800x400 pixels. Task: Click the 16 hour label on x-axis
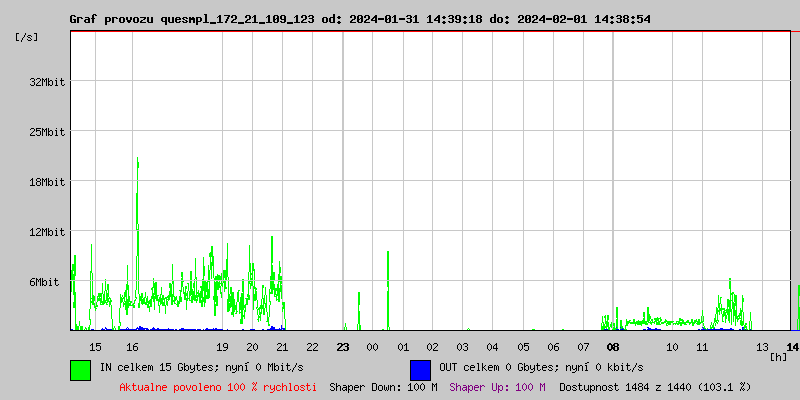[132, 347]
